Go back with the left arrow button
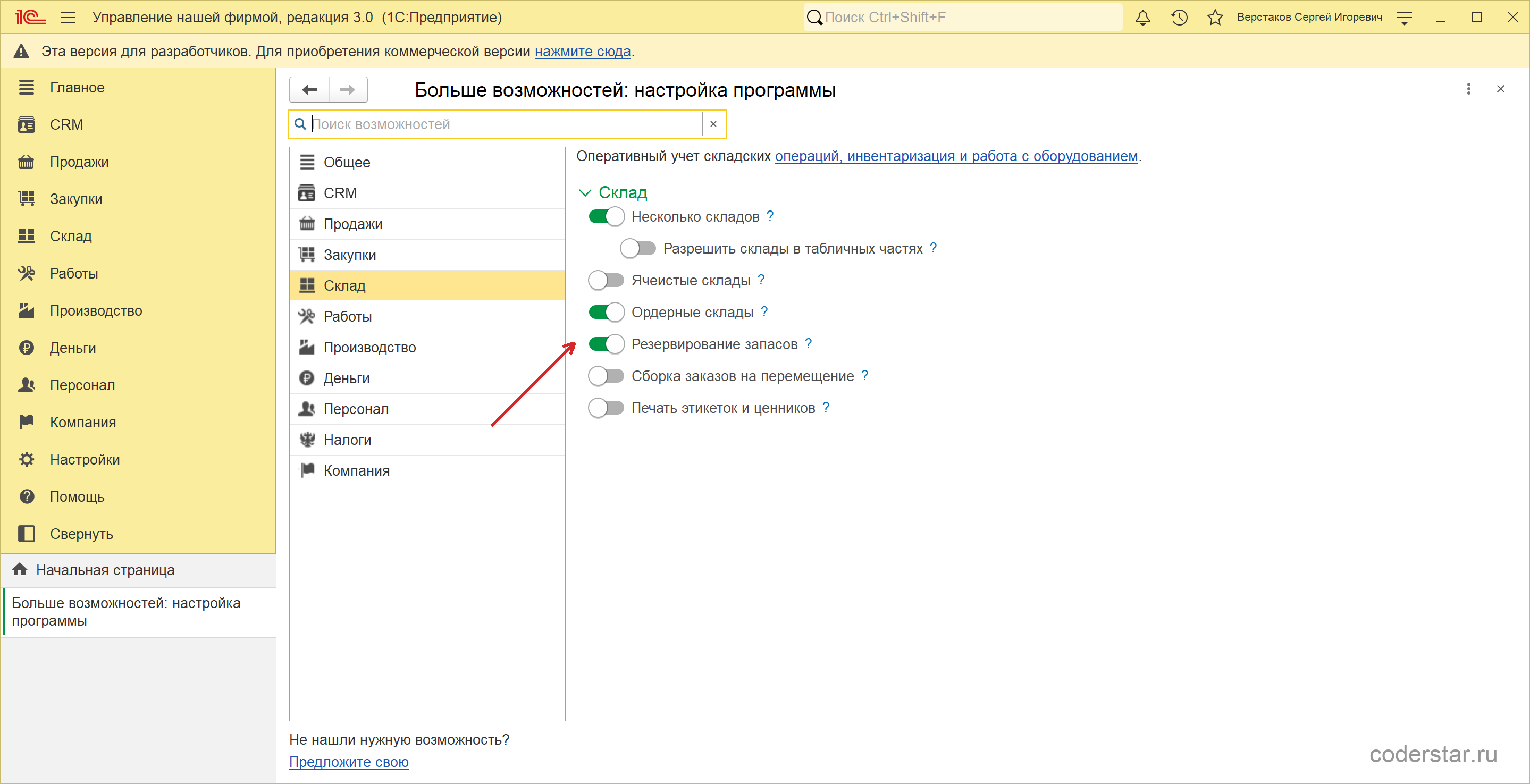Viewport: 1530px width, 784px height. click(309, 90)
